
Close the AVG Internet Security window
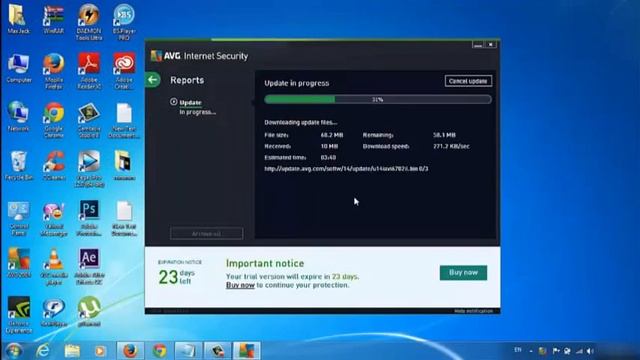[491, 44]
